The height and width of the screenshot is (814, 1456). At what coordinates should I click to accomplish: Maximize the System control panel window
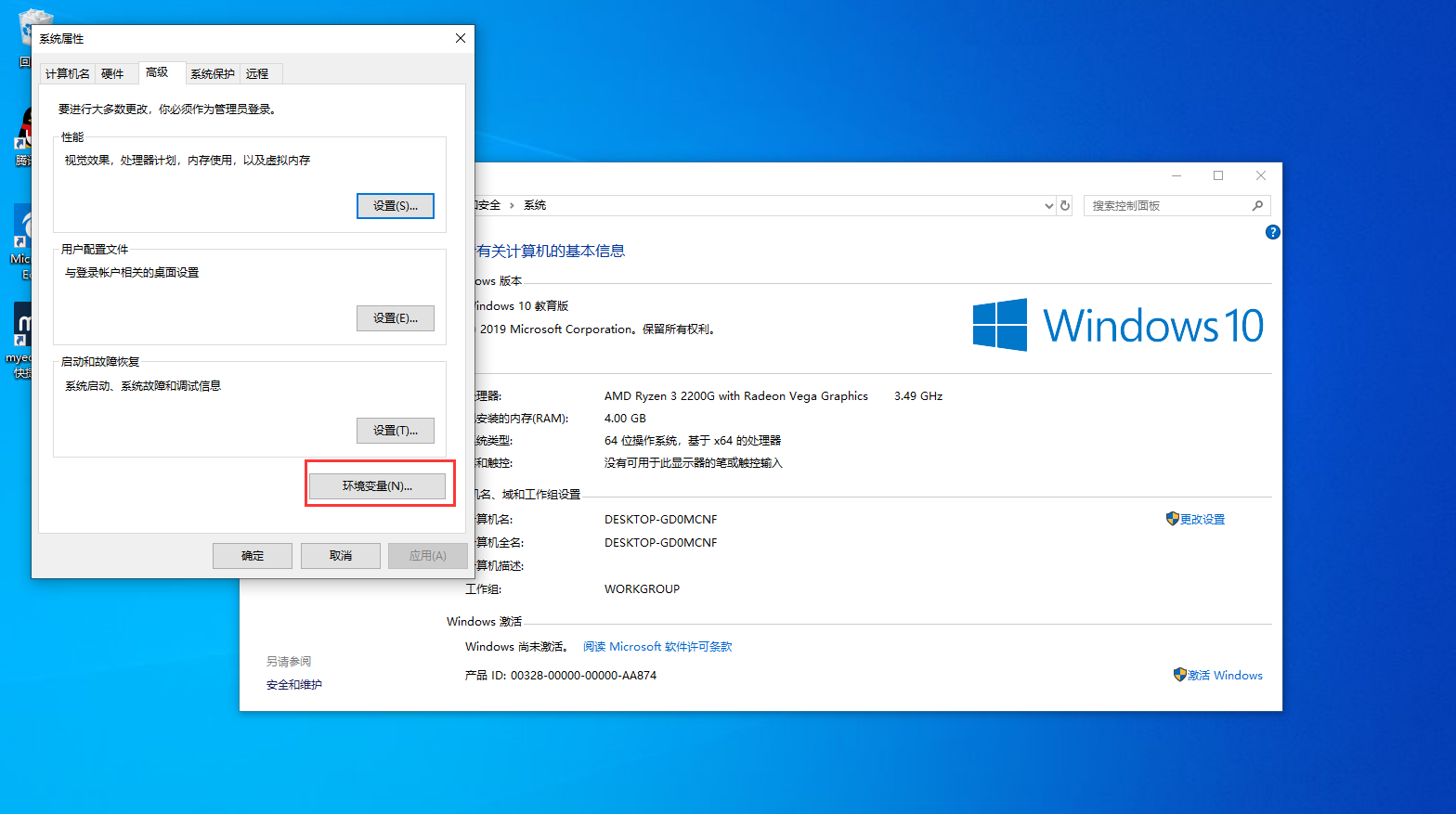1218,175
